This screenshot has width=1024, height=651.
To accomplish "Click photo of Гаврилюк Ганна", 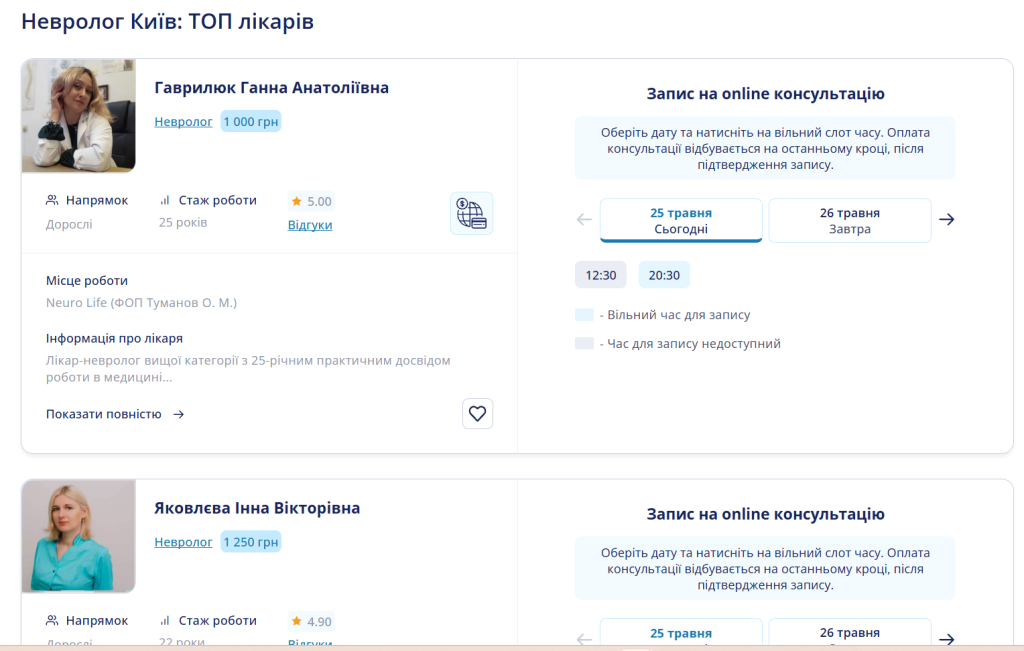I will point(79,116).
